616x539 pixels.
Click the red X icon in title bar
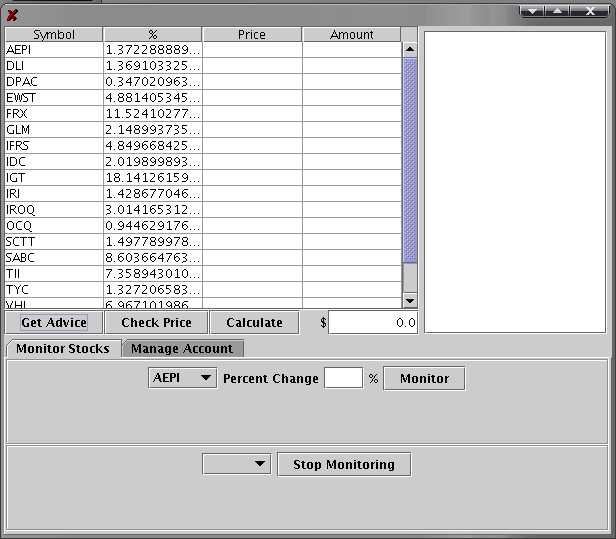pos(12,15)
